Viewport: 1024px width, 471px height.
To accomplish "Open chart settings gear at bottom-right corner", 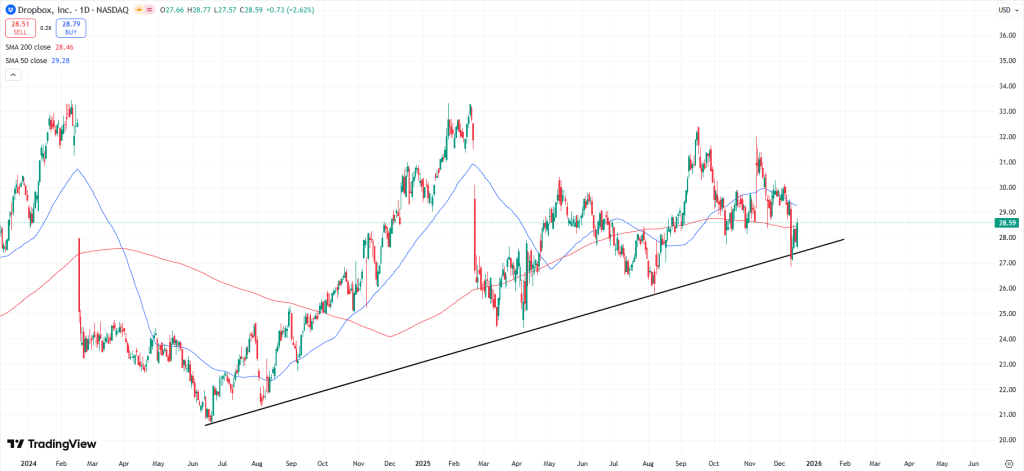I will pyautogui.click(x=1008, y=464).
